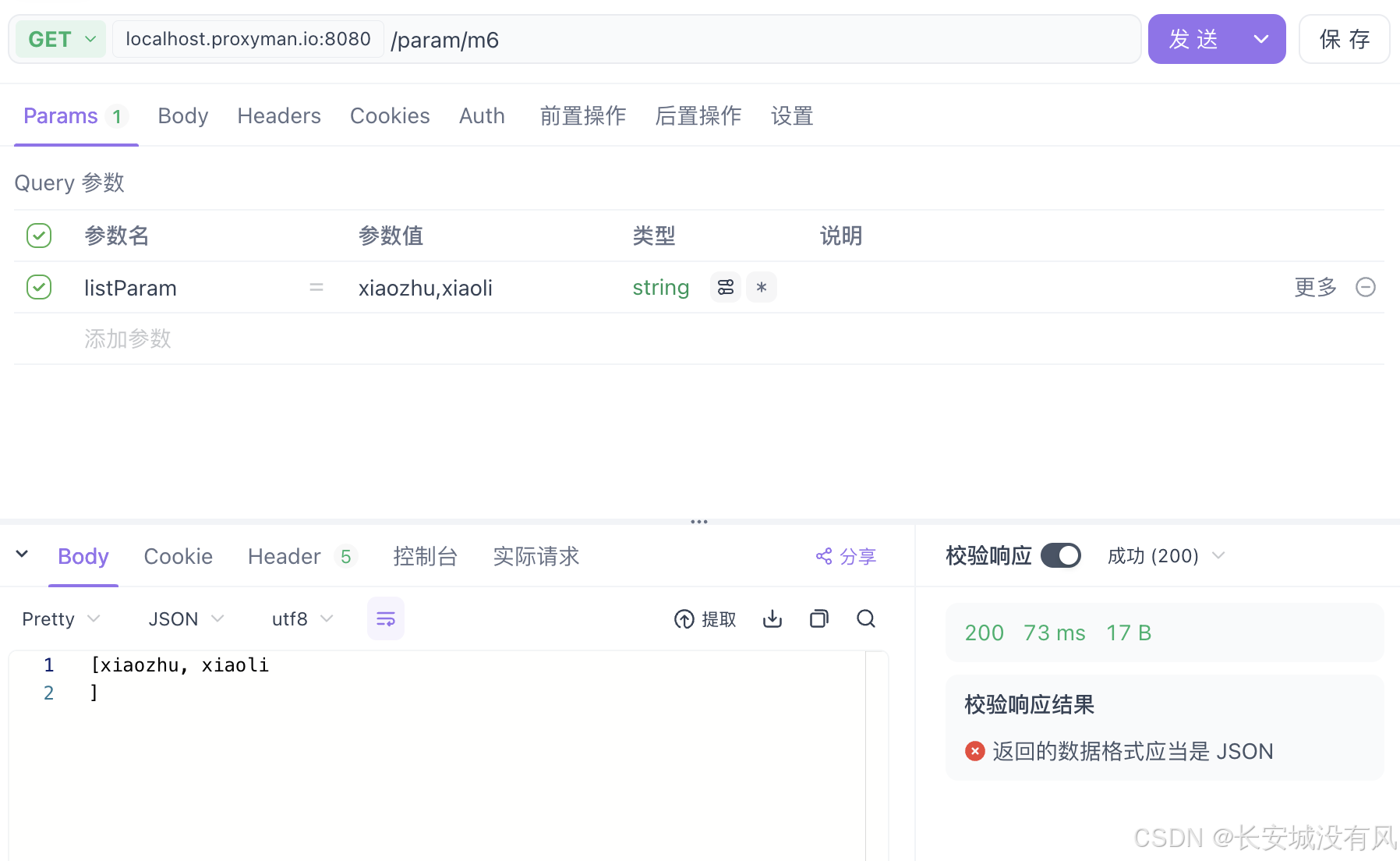Switch to the request Body tab

coord(183,116)
